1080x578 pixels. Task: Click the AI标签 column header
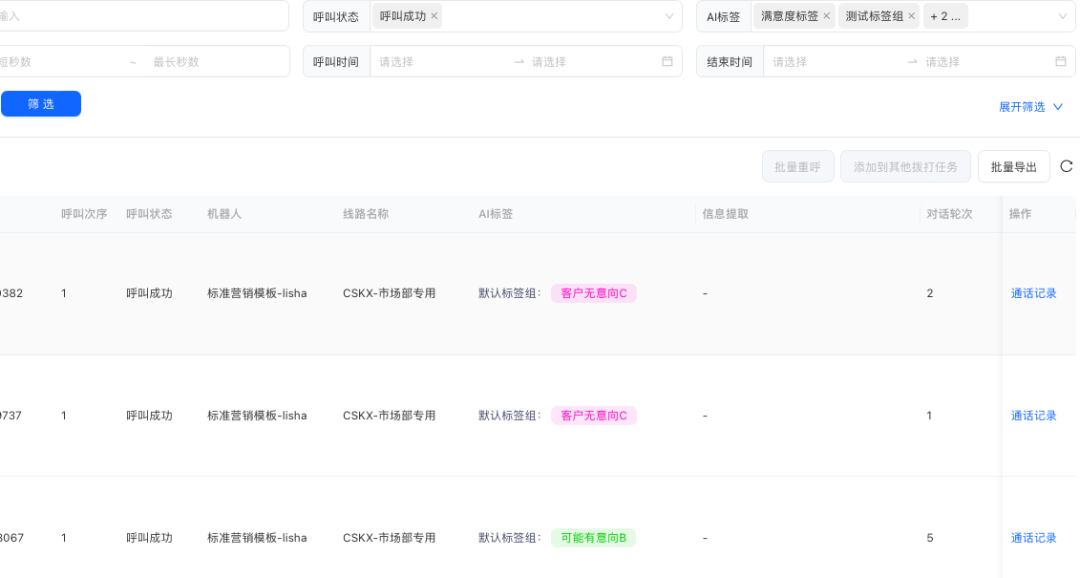click(495, 214)
